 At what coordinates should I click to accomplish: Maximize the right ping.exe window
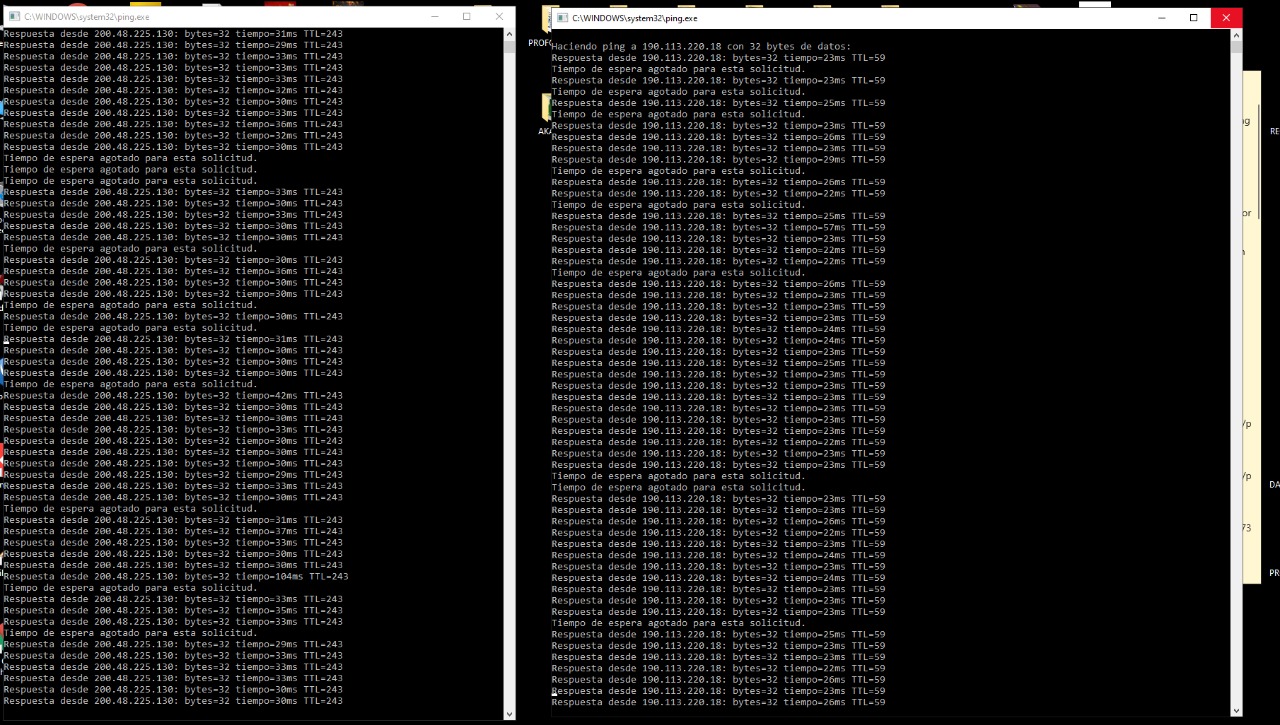coord(1194,18)
